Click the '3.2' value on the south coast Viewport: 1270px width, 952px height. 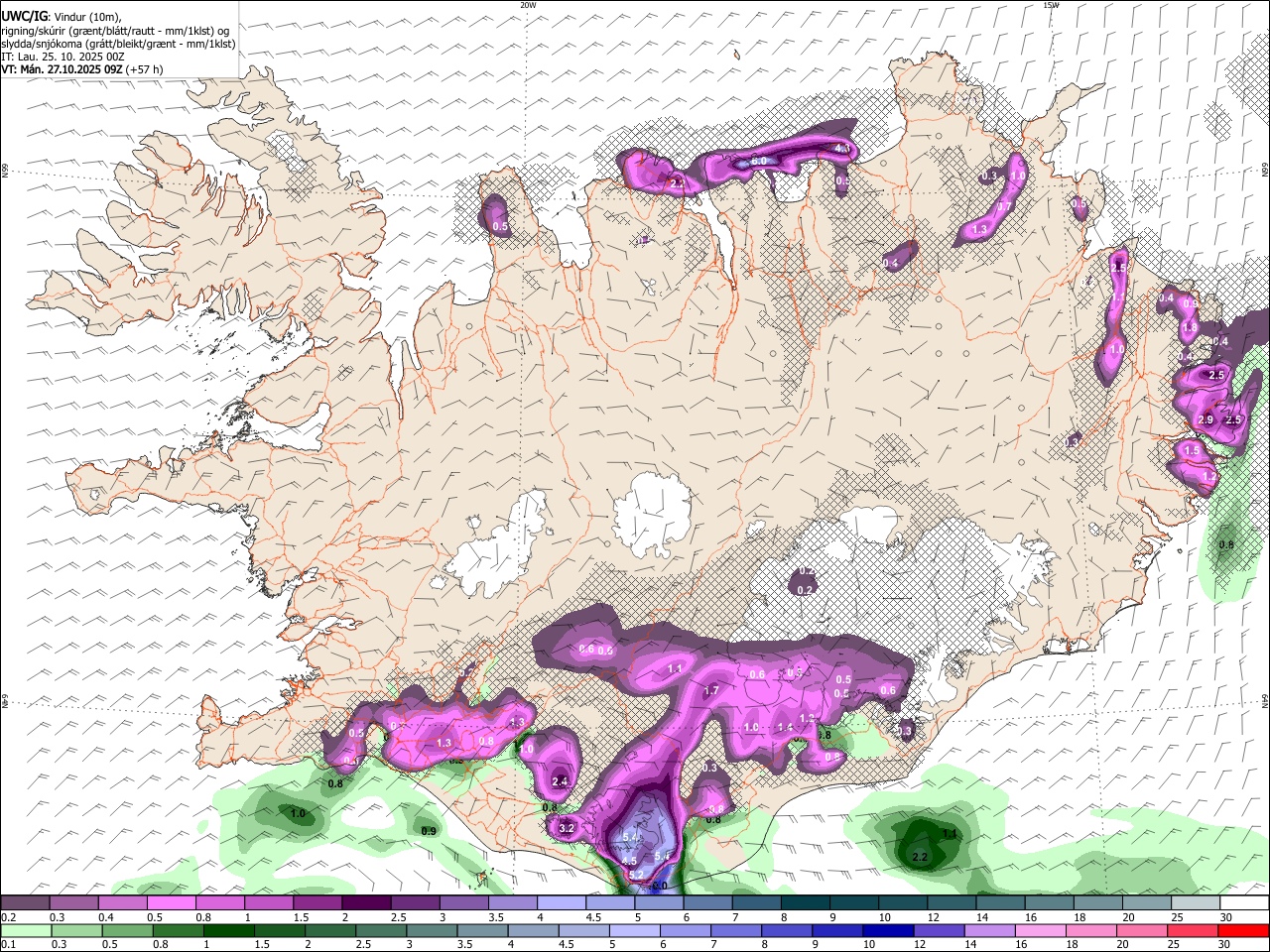pos(568,827)
